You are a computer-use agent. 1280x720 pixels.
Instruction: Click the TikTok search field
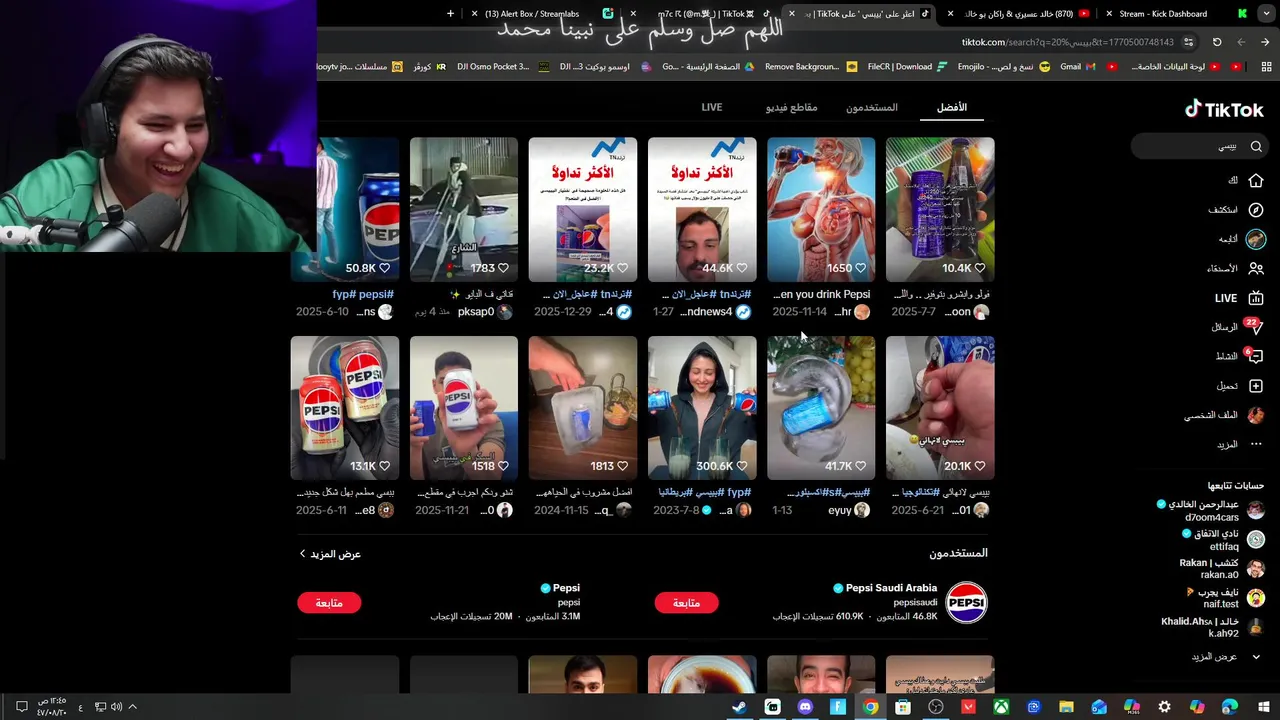[x=1200, y=146]
